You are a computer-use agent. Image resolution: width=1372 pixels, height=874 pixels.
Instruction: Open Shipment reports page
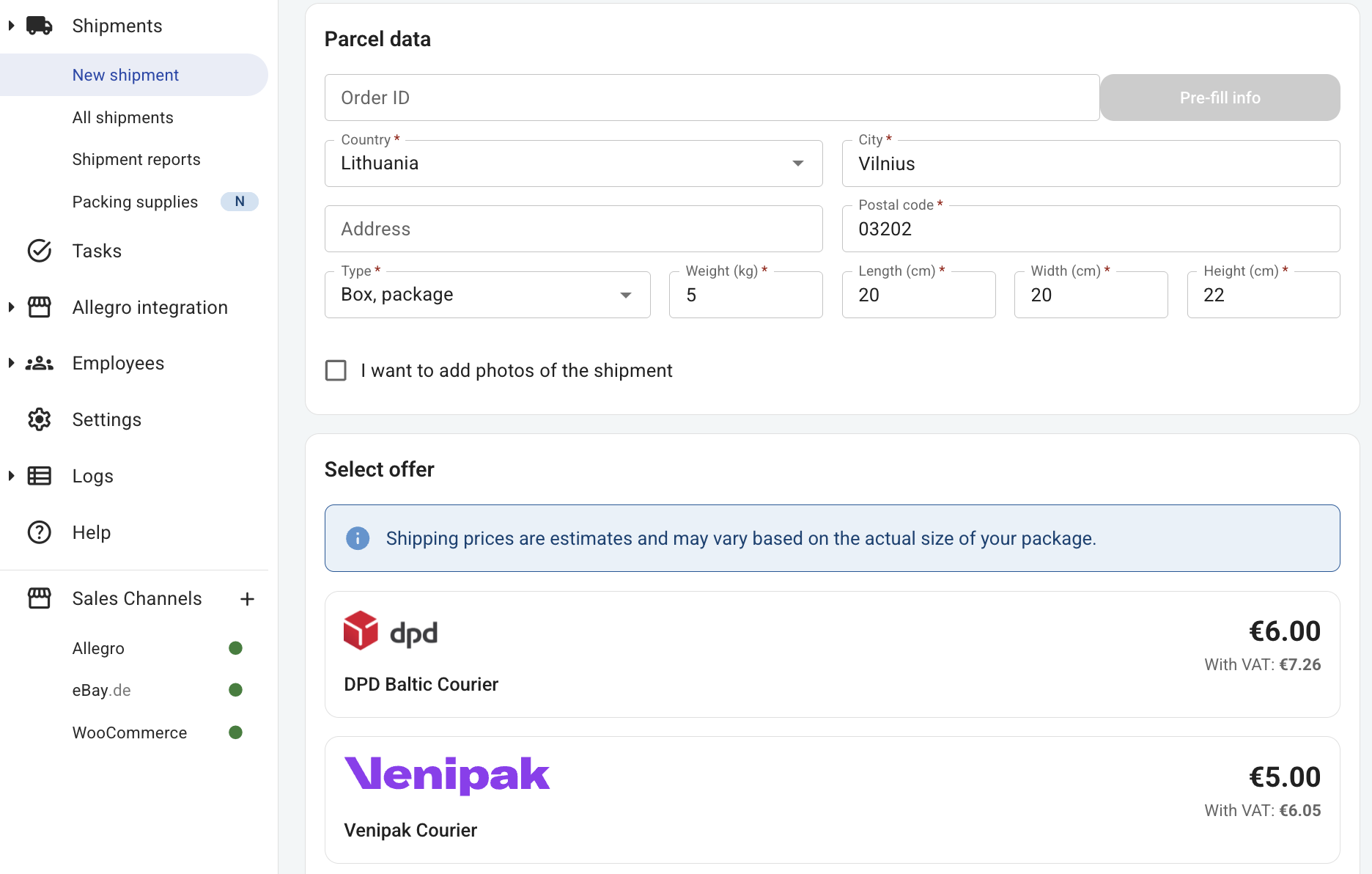[136, 159]
